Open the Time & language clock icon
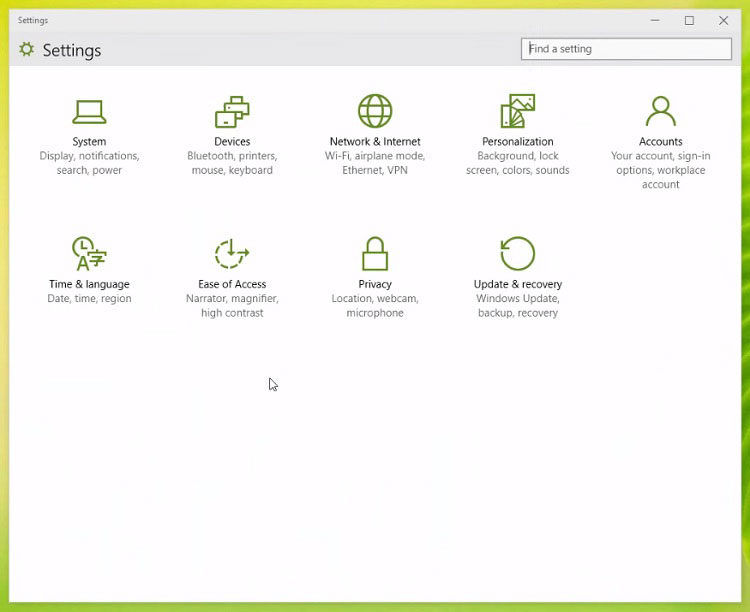Image resolution: width=750 pixels, height=612 pixels. pyautogui.click(x=89, y=254)
